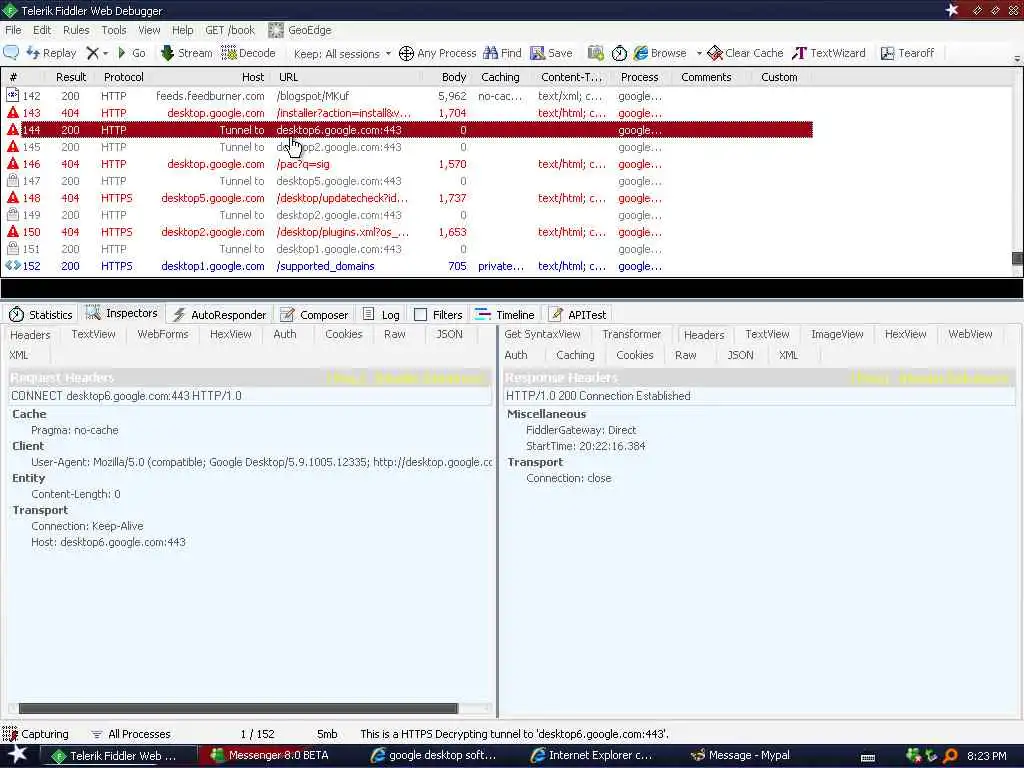Change All Processes filter in status bar
1024x768 pixels.
tap(130, 734)
